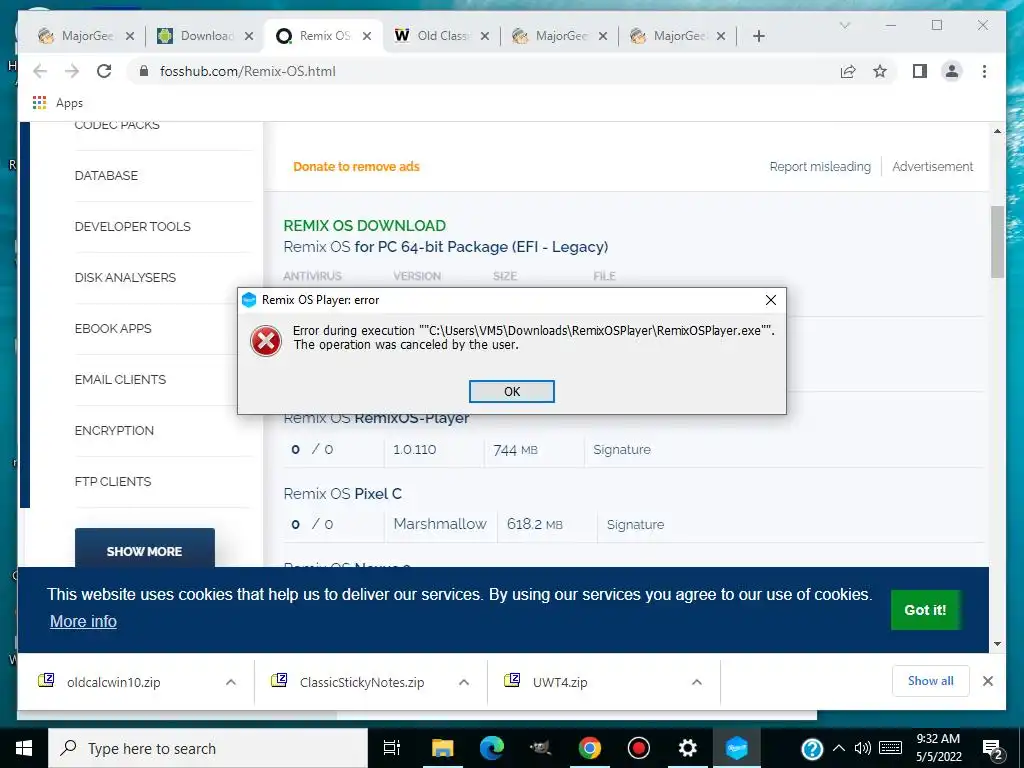Click Report misleading link
Image resolution: width=1024 pixels, height=768 pixels.
820,167
